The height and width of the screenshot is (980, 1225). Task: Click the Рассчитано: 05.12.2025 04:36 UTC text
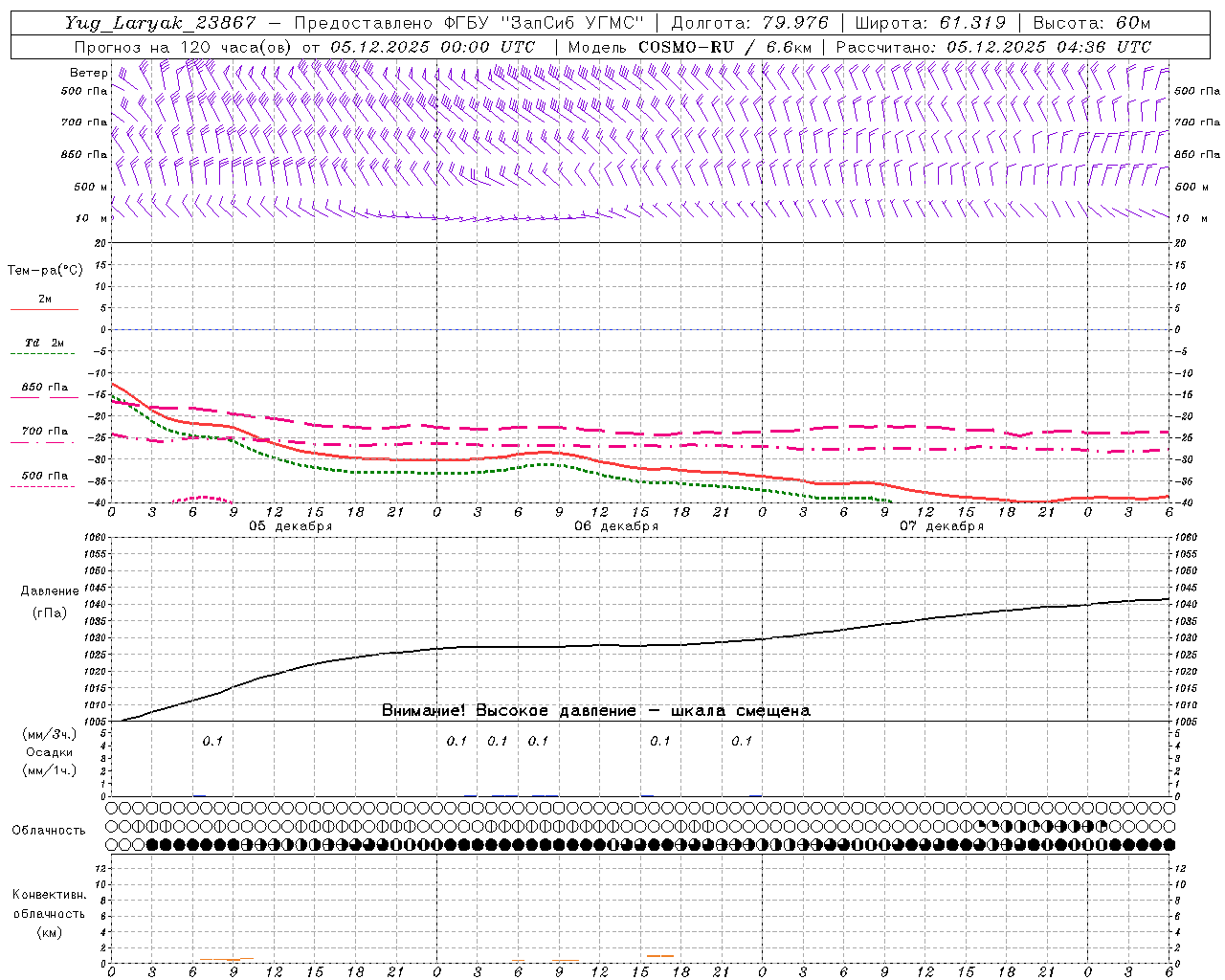point(993,47)
